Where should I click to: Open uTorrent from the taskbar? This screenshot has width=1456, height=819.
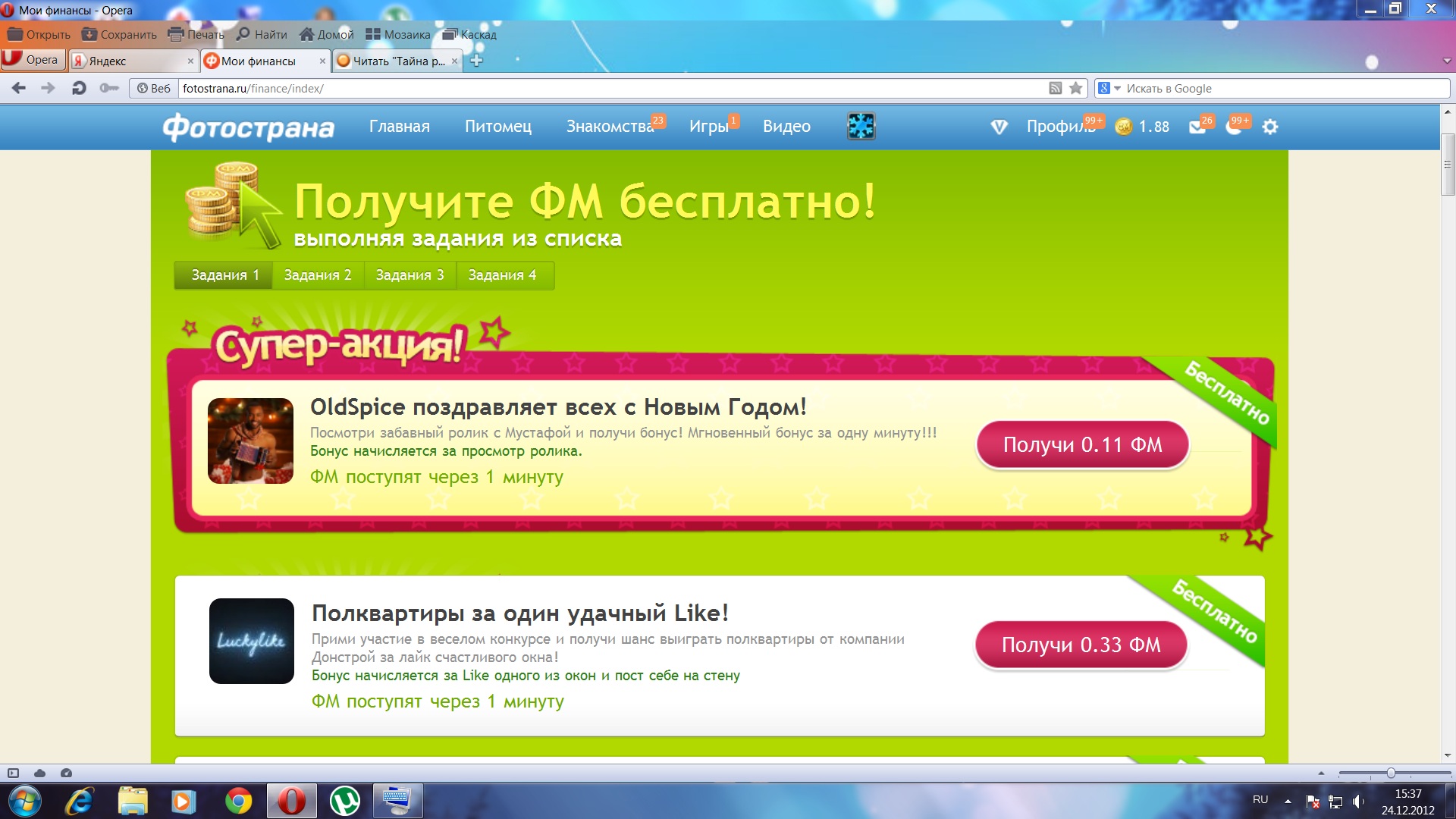345,801
